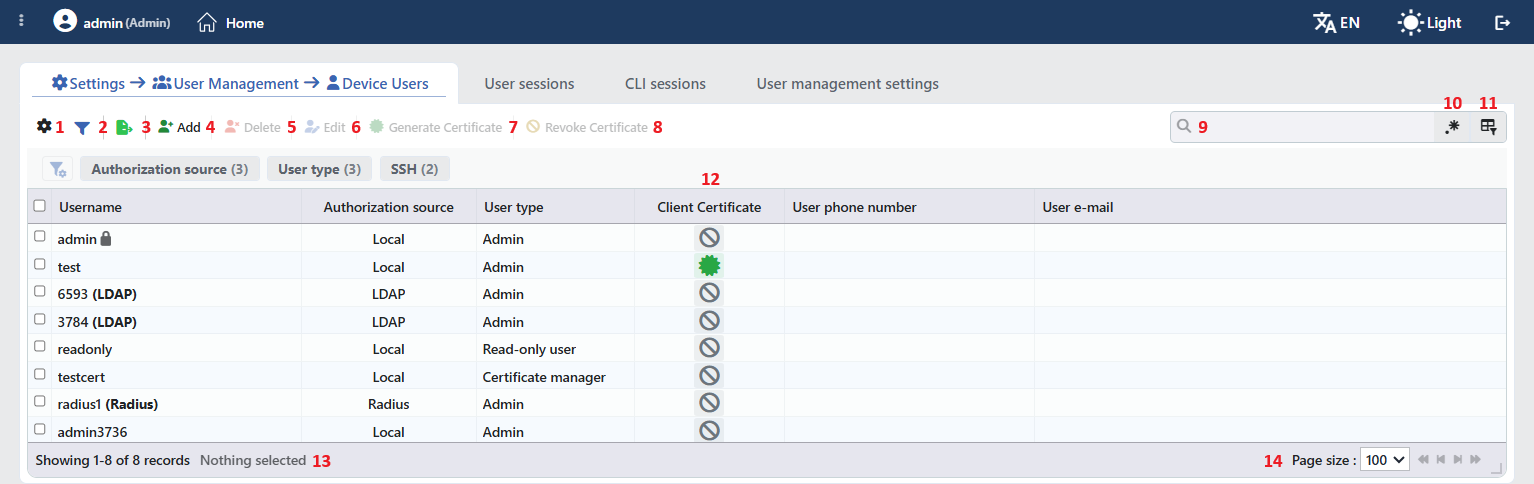Screen dimensions: 1534x484
Task: Open the Page size dropdown
Action: (1386, 460)
